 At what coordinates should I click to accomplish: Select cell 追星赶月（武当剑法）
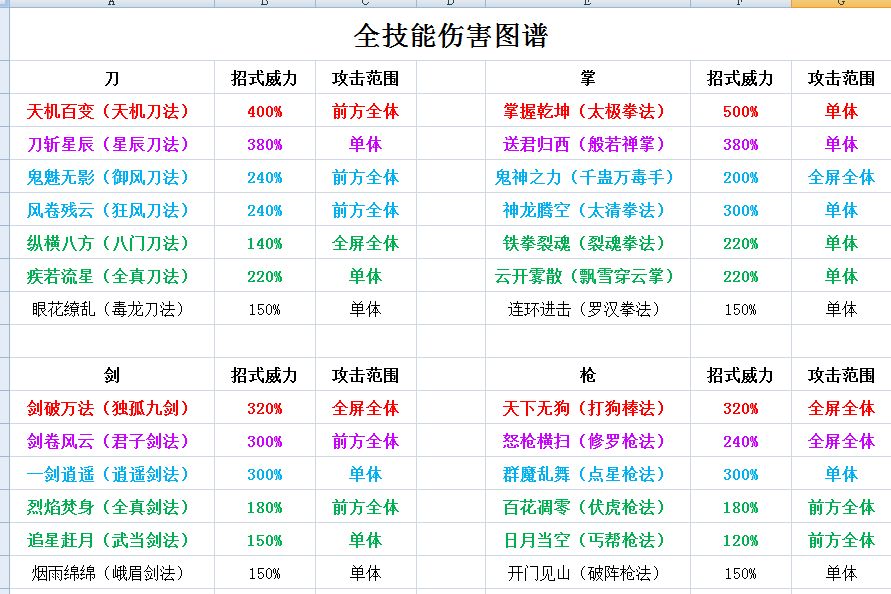click(x=112, y=539)
